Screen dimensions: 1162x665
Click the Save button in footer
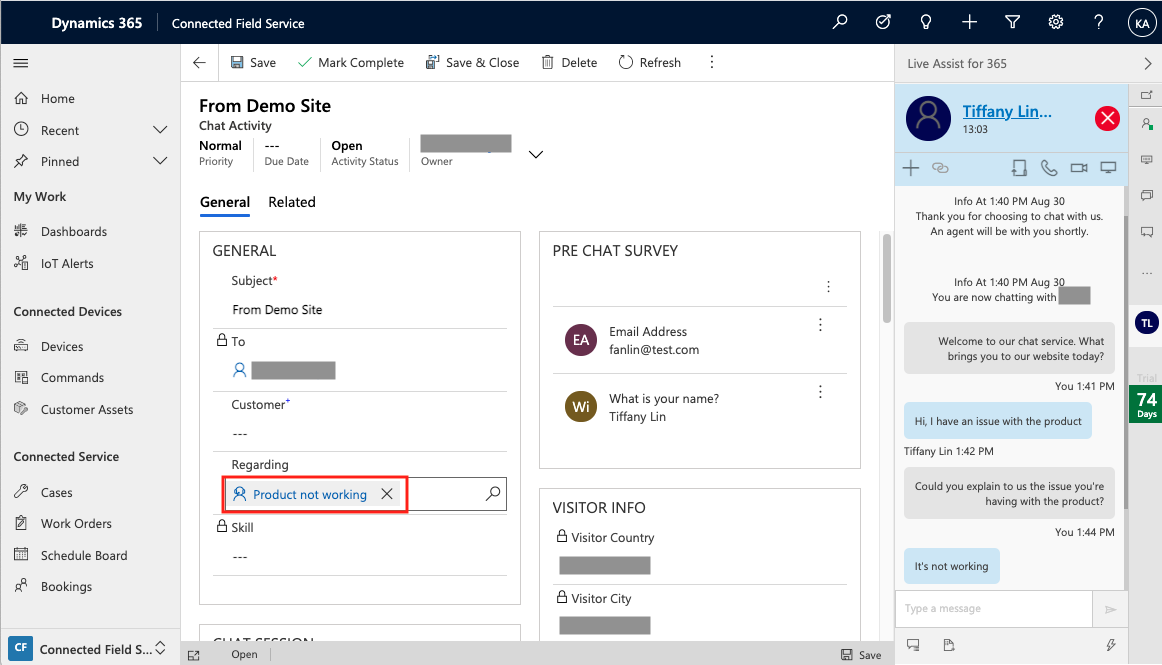861,655
